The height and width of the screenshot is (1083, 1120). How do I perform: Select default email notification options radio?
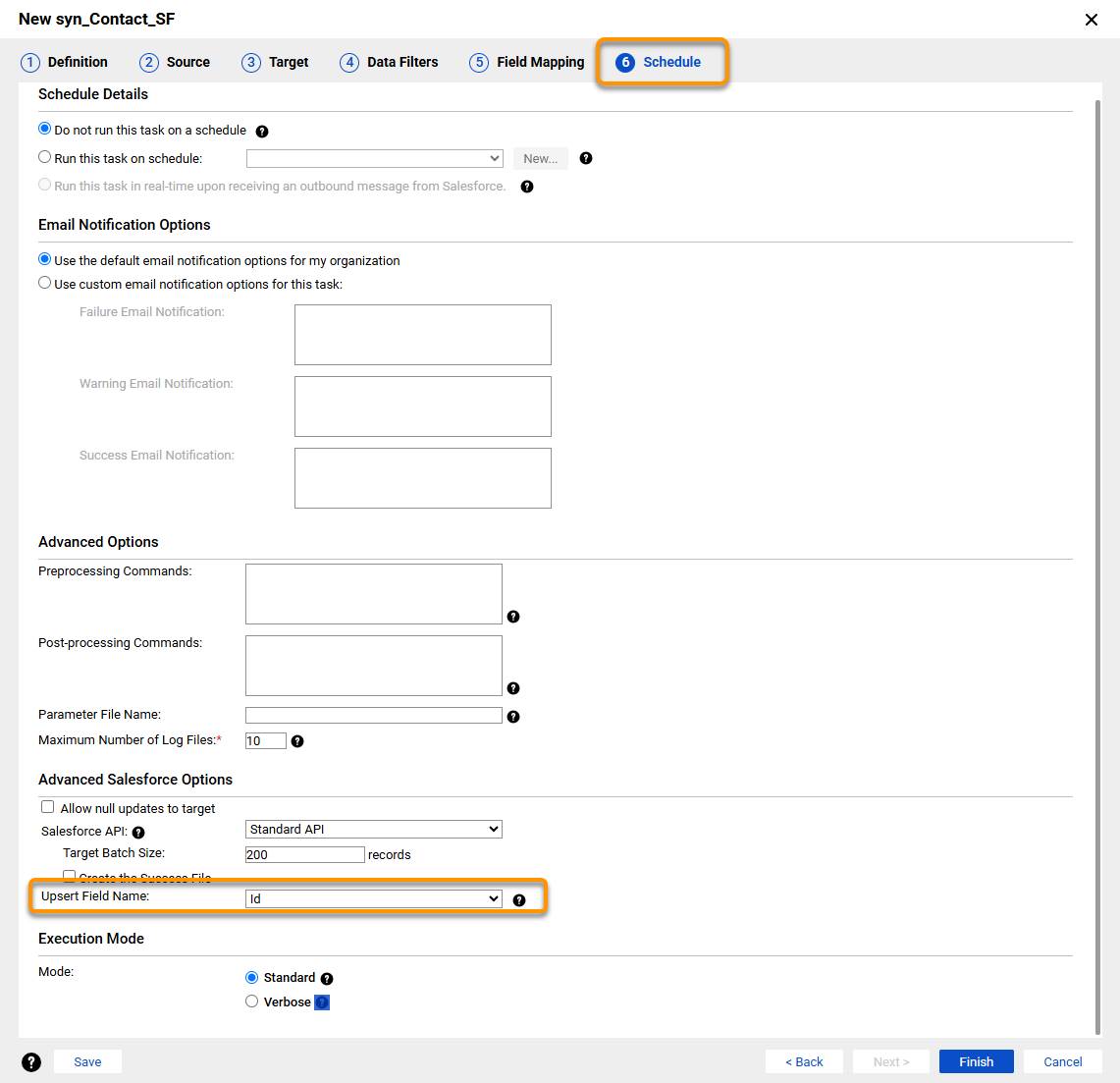45,258
